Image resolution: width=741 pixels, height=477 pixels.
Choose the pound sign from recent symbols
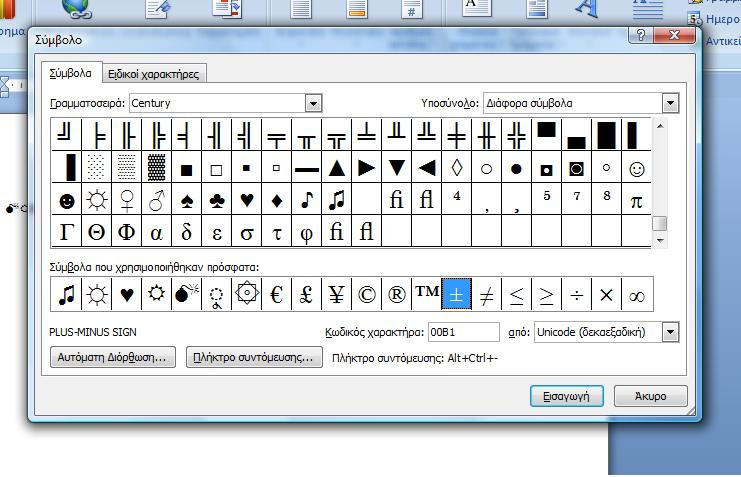[x=307, y=295]
